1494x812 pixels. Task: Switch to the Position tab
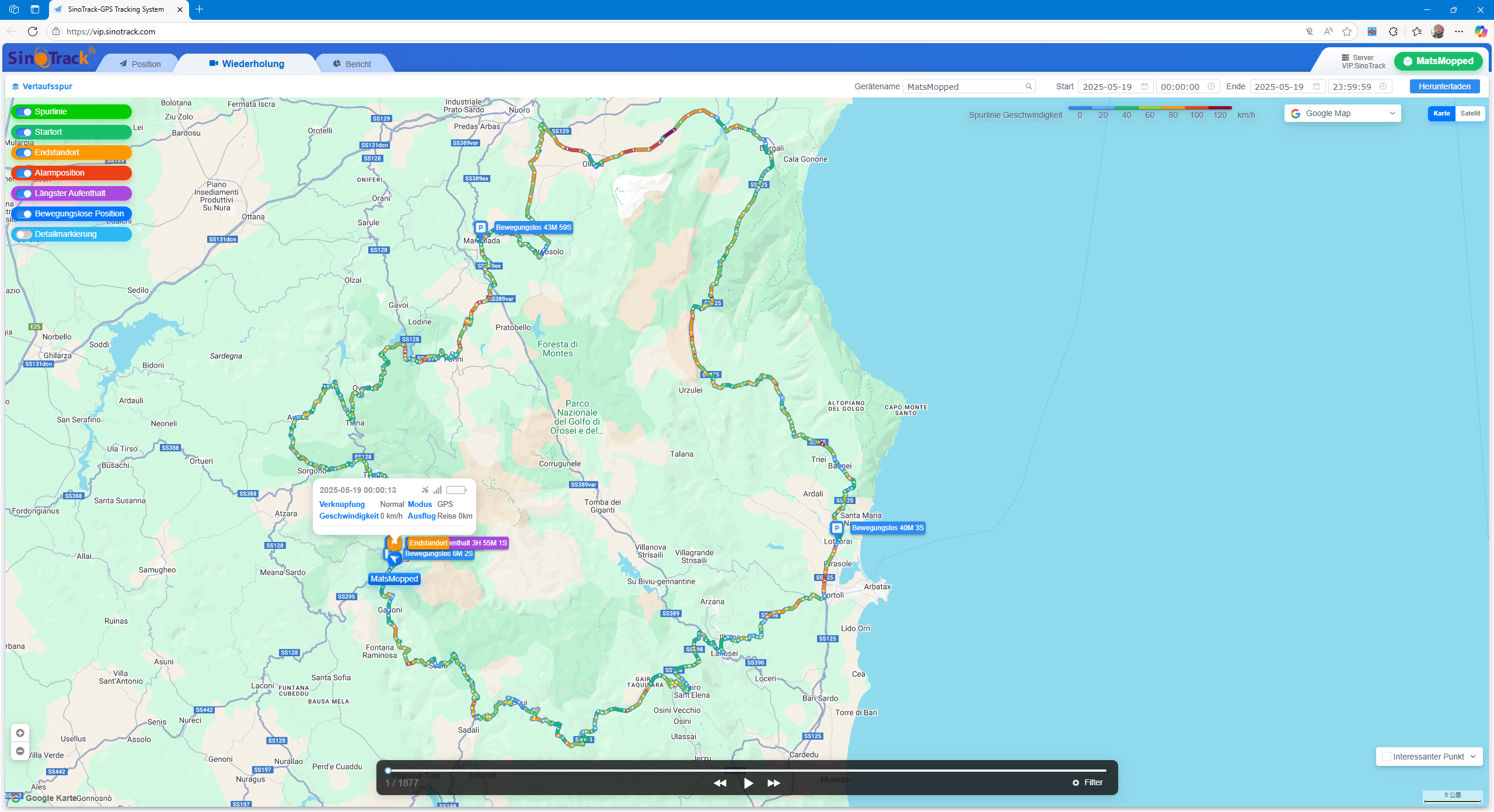(140, 64)
